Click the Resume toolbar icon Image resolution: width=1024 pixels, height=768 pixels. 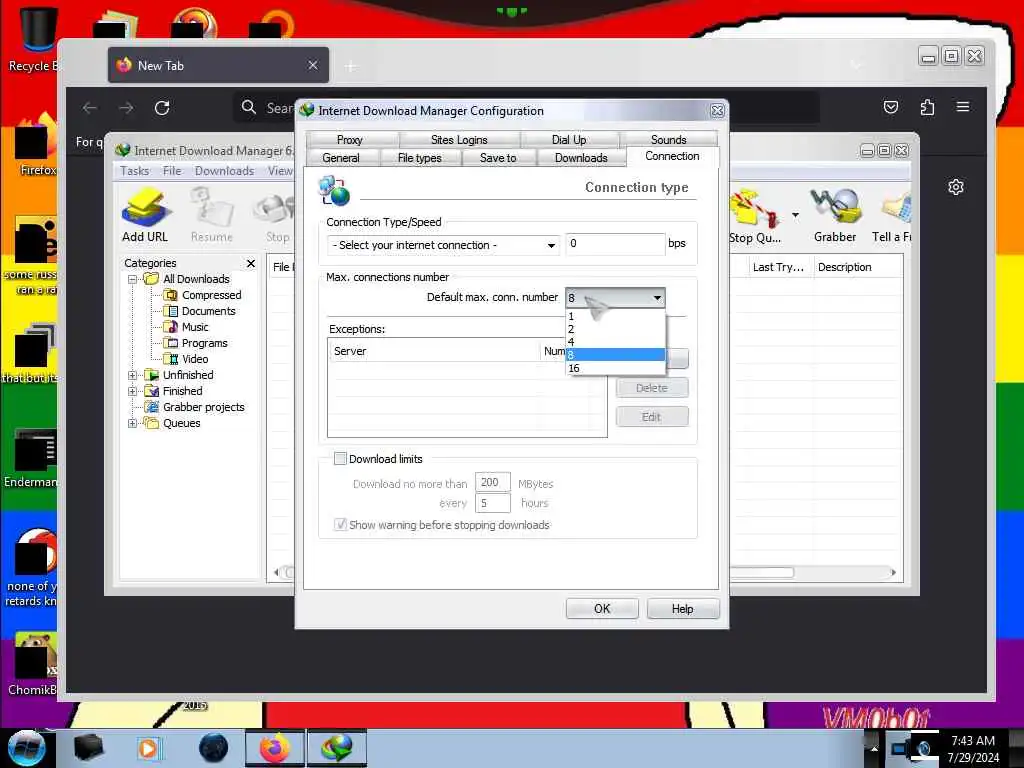point(212,215)
